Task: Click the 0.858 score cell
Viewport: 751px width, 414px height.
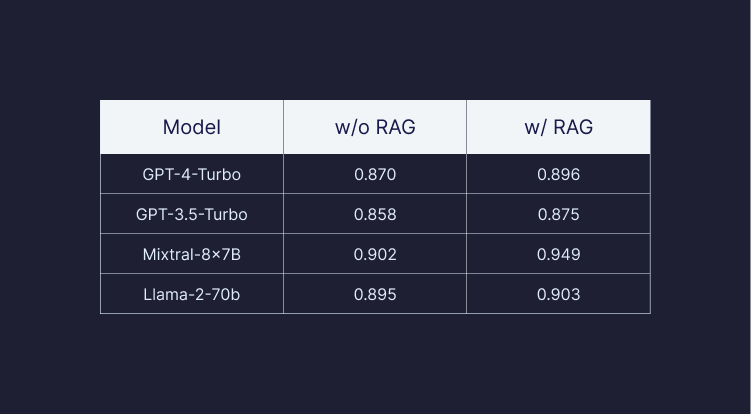Action: [x=375, y=214]
